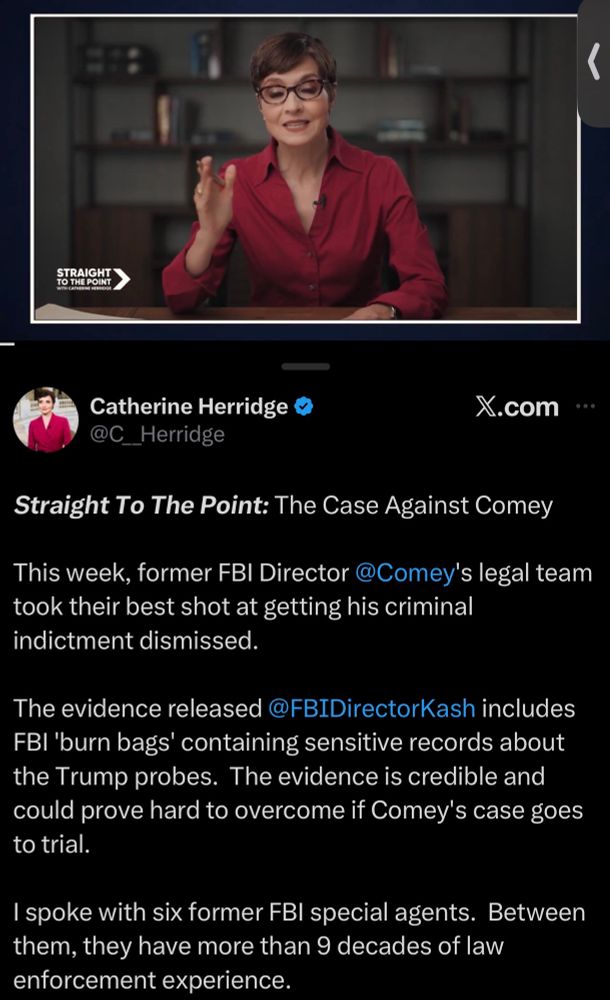Open Catherine Herridge's profile avatar
The width and height of the screenshot is (610, 1000).
pos(45,420)
